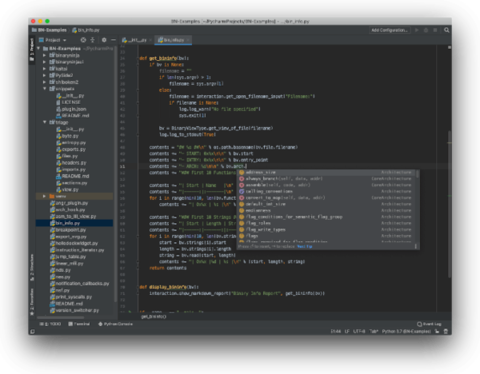Expand the binaryninja folder

click(x=44, y=55)
